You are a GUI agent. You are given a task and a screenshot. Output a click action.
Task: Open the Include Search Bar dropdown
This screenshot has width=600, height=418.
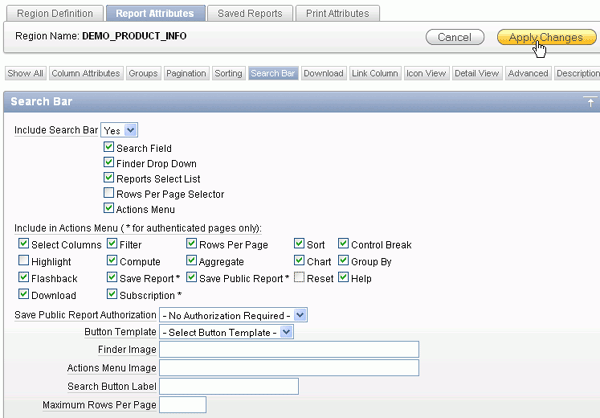119,130
